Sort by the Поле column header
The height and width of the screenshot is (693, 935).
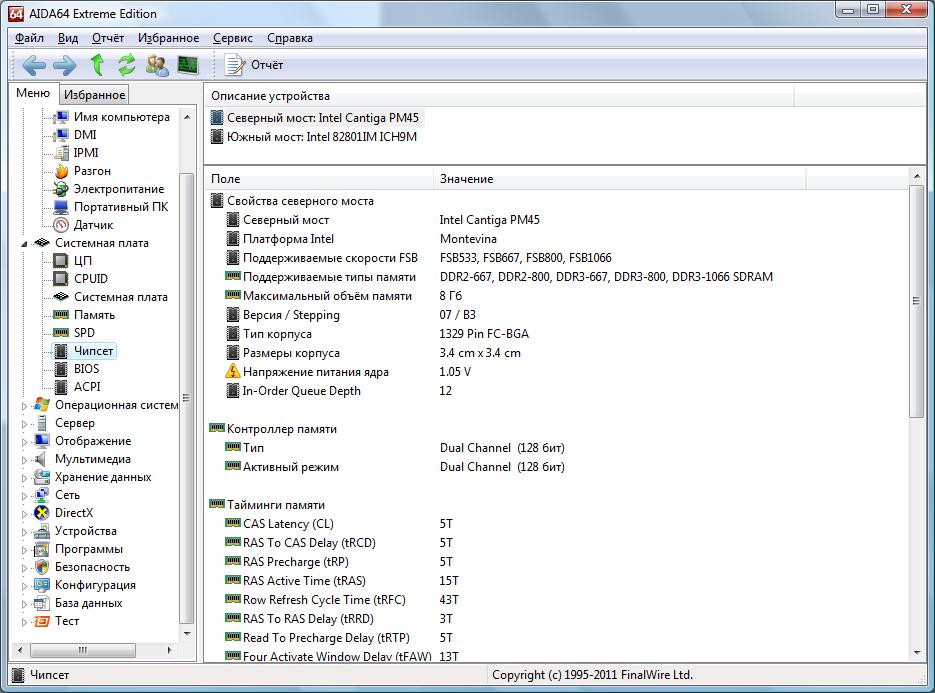coord(319,178)
